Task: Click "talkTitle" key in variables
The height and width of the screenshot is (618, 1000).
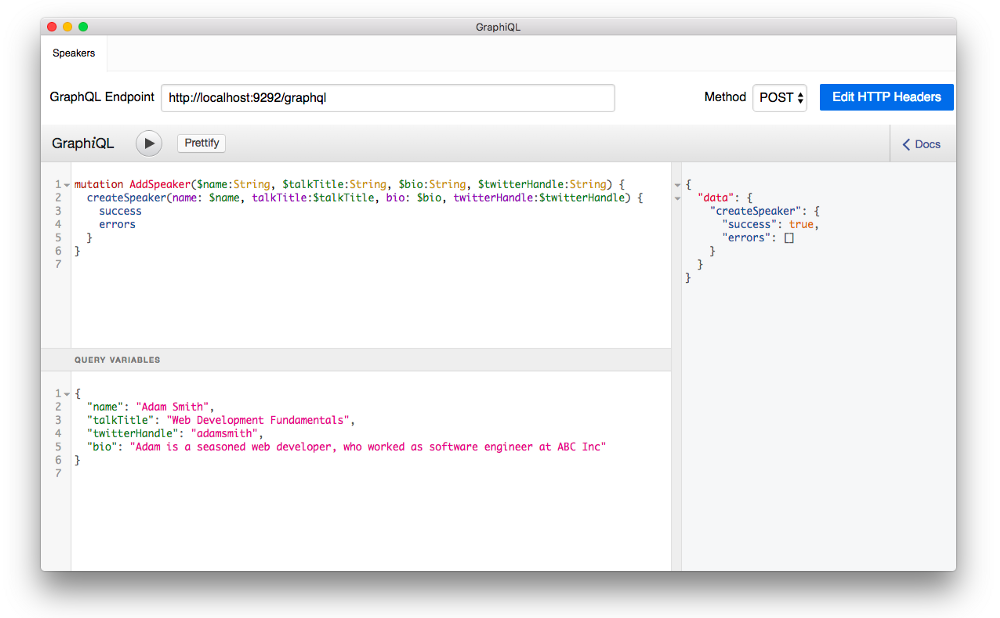Action: click(x=121, y=420)
